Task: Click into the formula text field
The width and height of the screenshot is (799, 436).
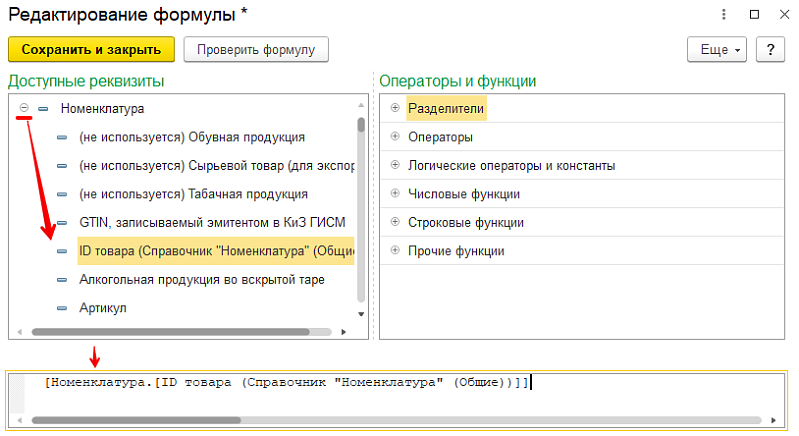Action: coord(403,395)
